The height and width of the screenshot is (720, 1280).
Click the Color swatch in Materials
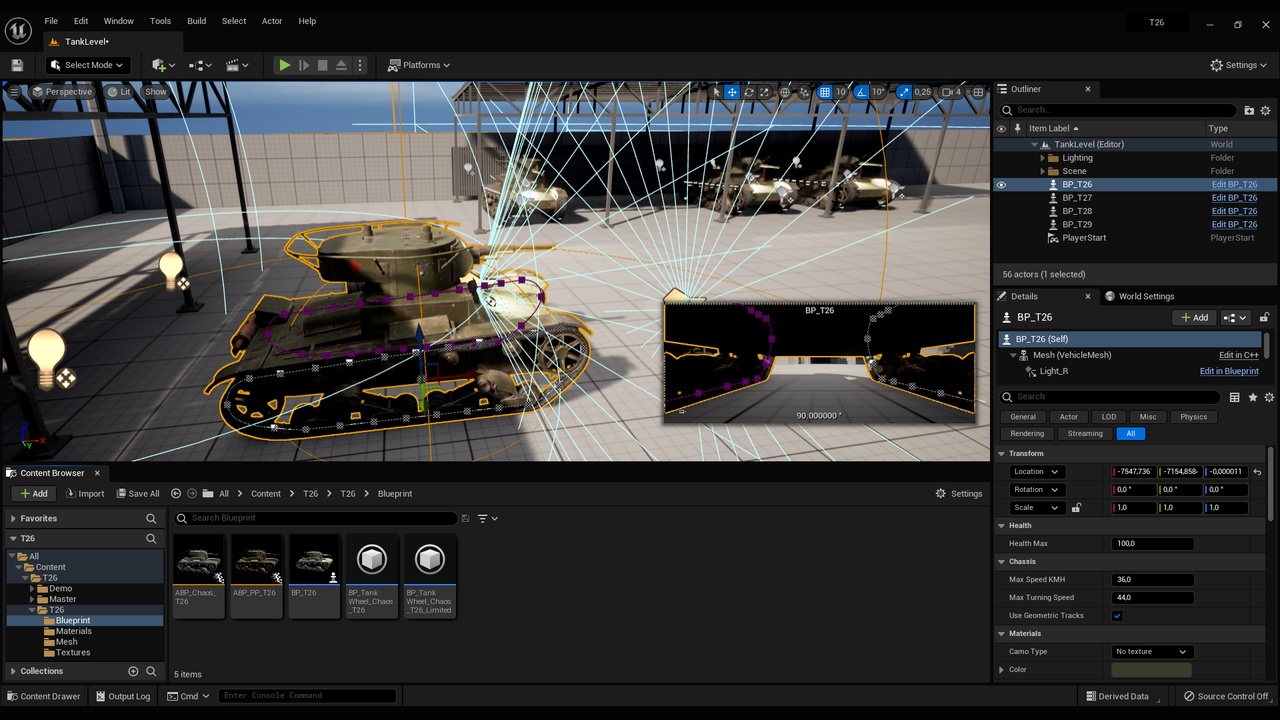tap(1151, 670)
